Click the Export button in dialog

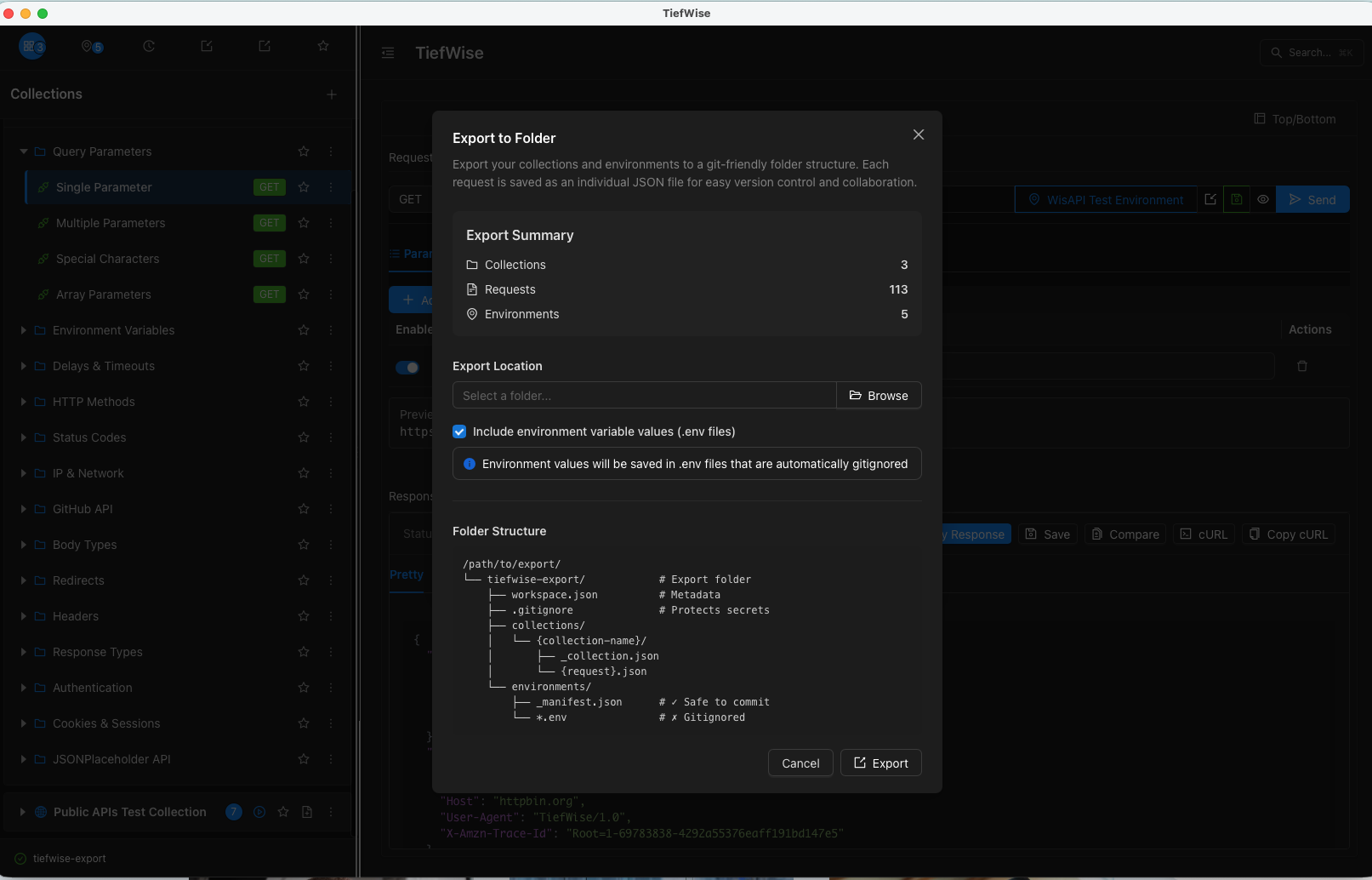coord(881,763)
